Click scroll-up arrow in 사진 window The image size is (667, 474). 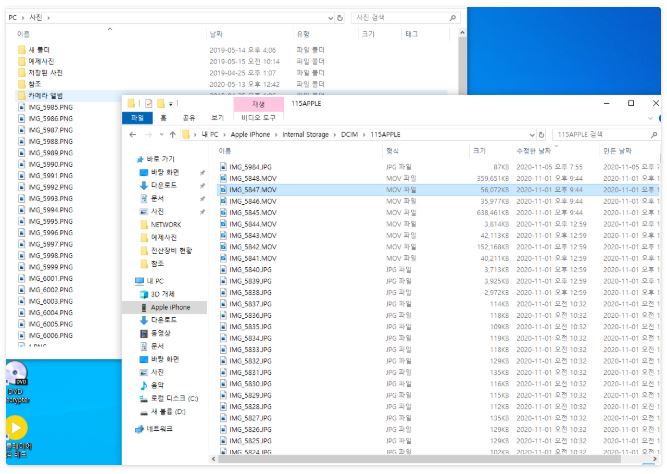click(x=462, y=33)
